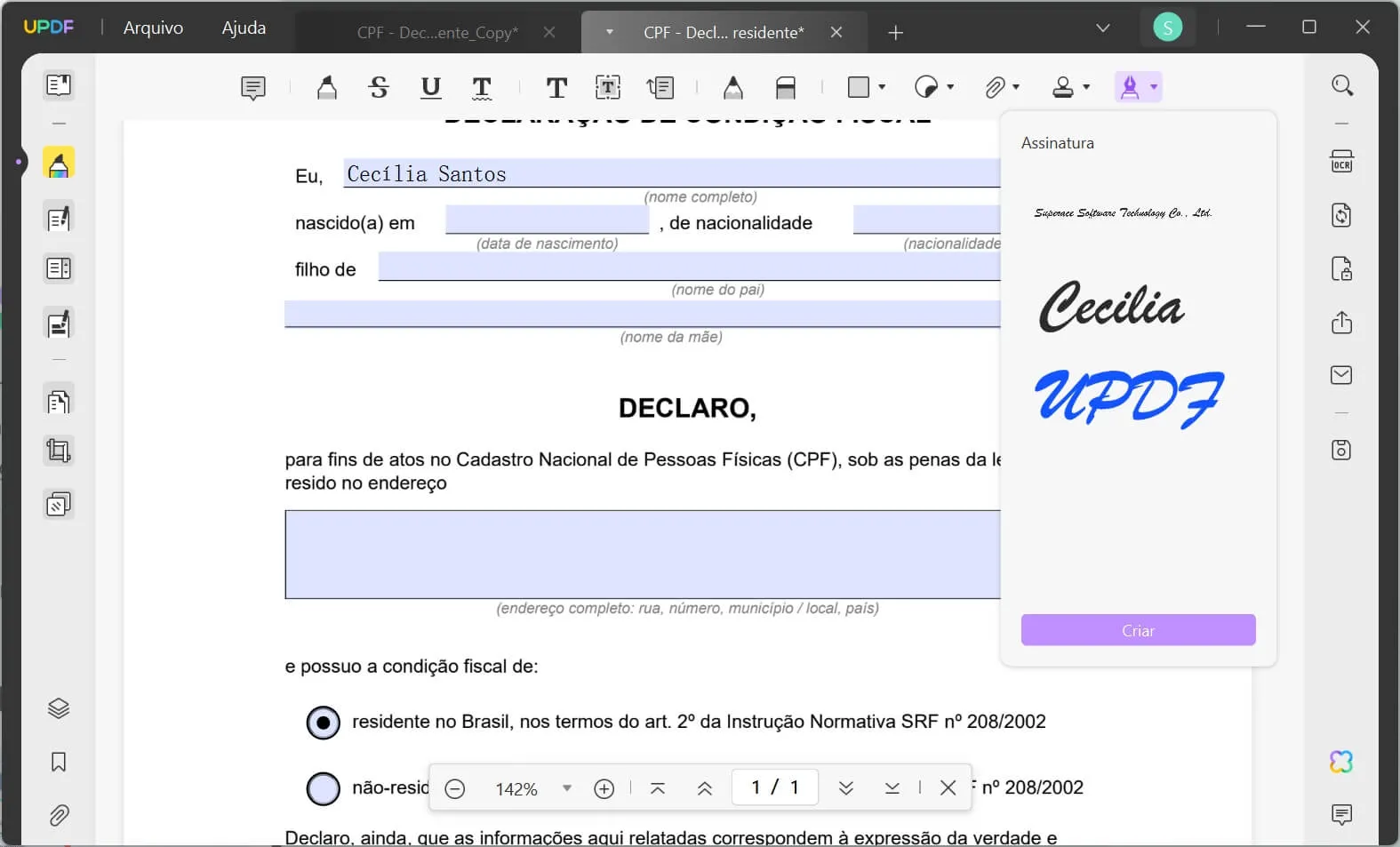Open the Arquivo menu
Viewport: 1400px width, 847px height.
point(153,28)
